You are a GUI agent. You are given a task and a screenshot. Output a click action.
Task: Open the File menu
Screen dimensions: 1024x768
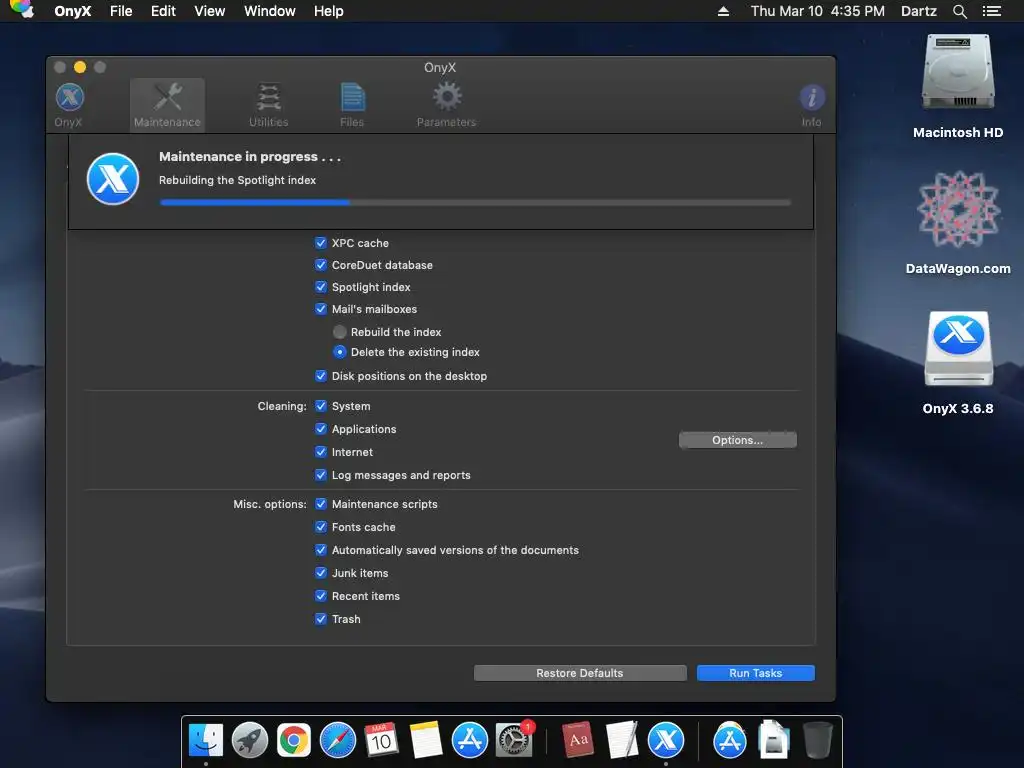pos(121,11)
